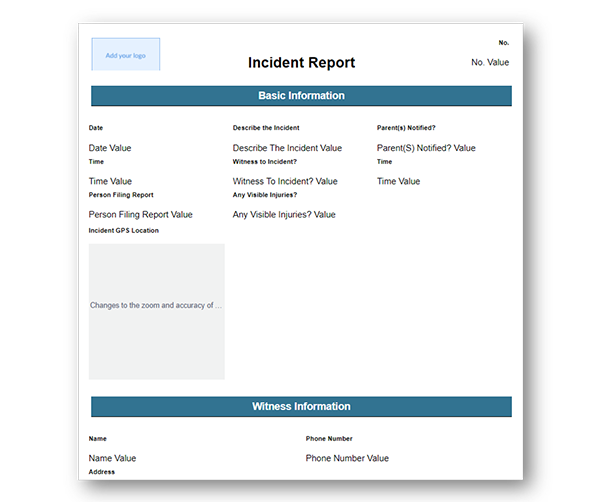Click the 'Describe the Incident' label

(x=266, y=128)
